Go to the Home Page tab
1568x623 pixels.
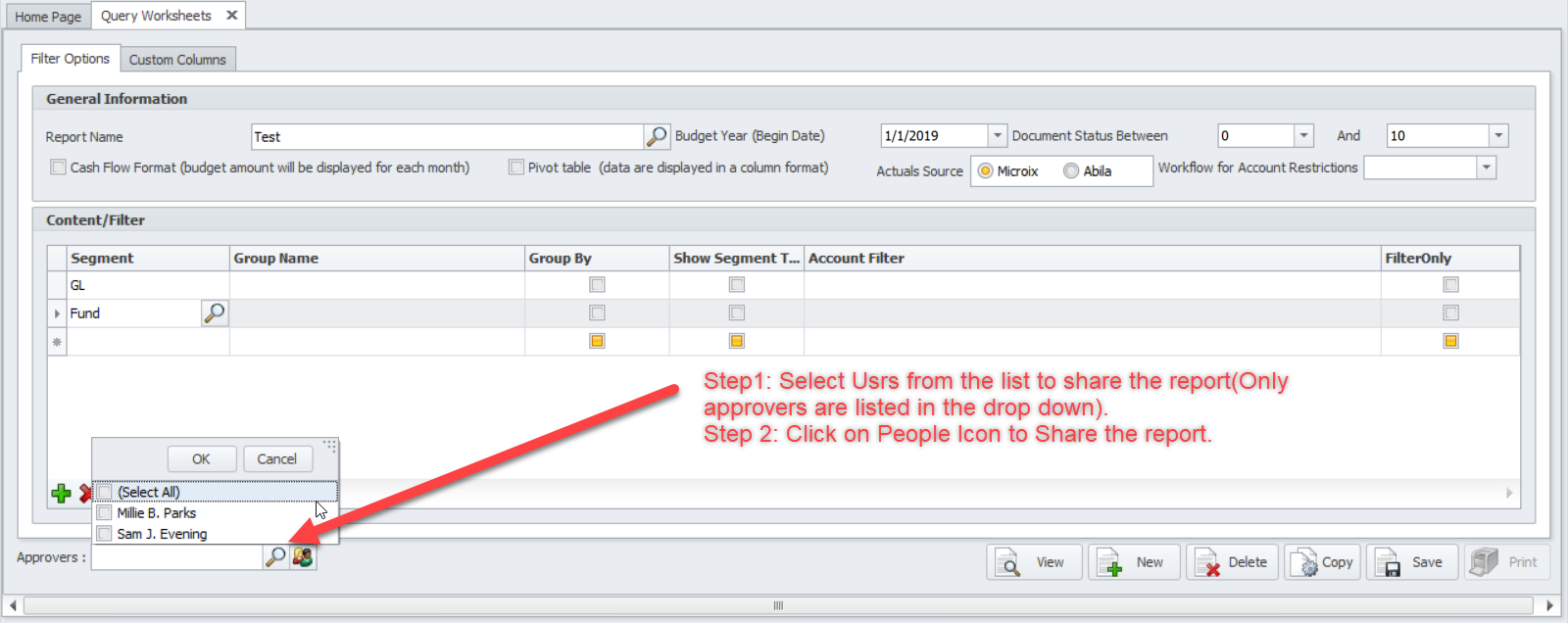48,17
